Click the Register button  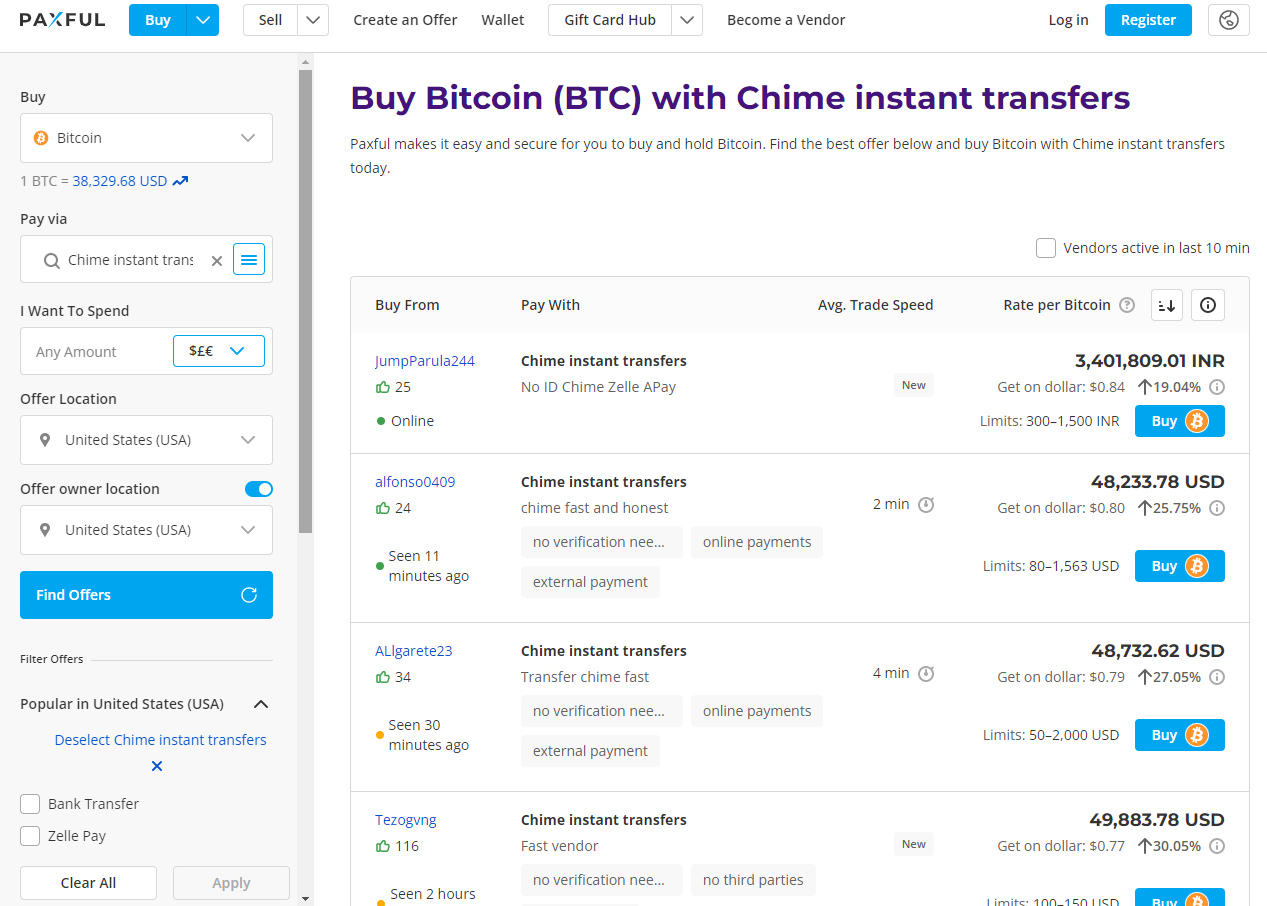(1148, 20)
